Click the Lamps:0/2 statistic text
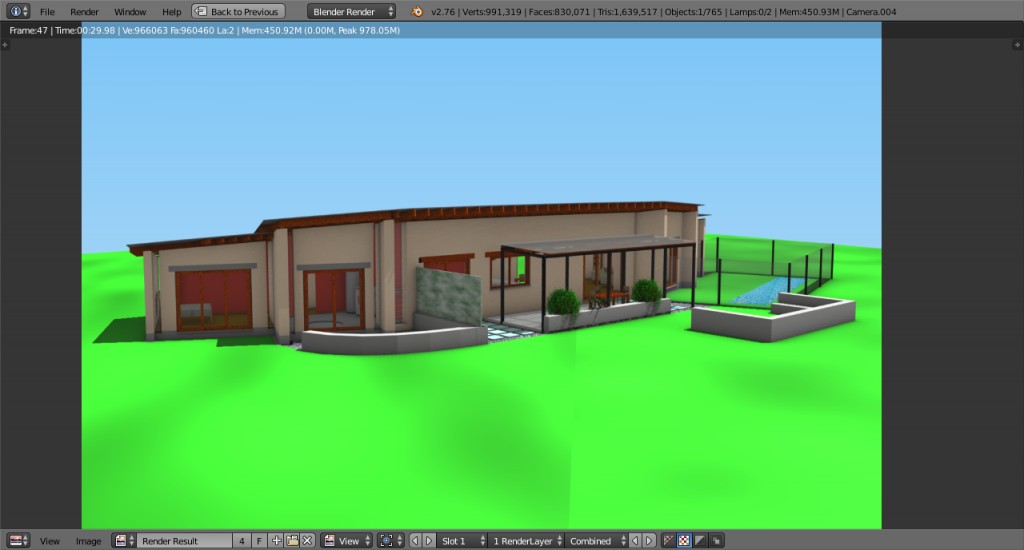Image resolution: width=1024 pixels, height=550 pixels. 750,12
